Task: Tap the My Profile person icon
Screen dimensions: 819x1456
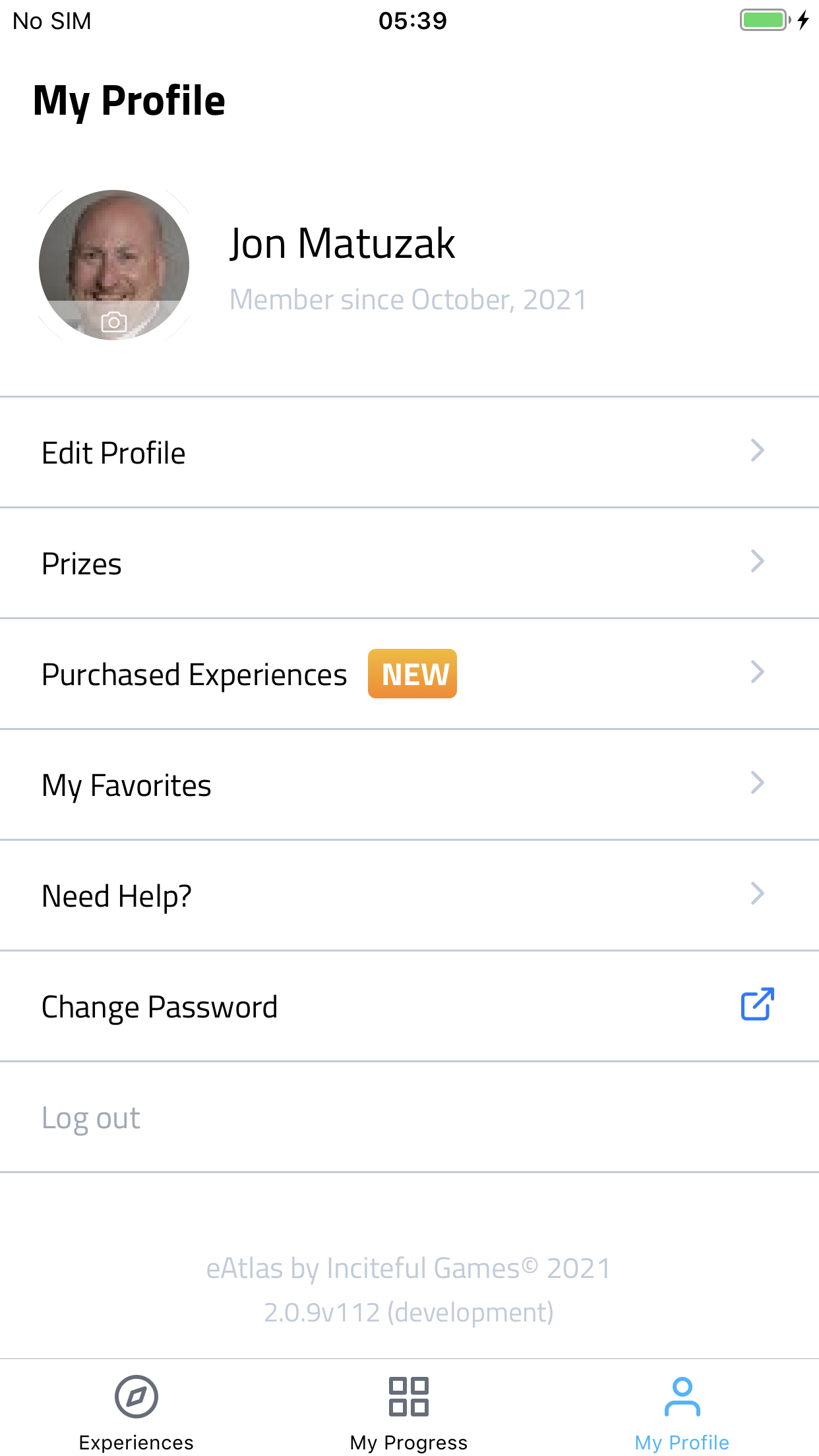Action: [682, 1396]
